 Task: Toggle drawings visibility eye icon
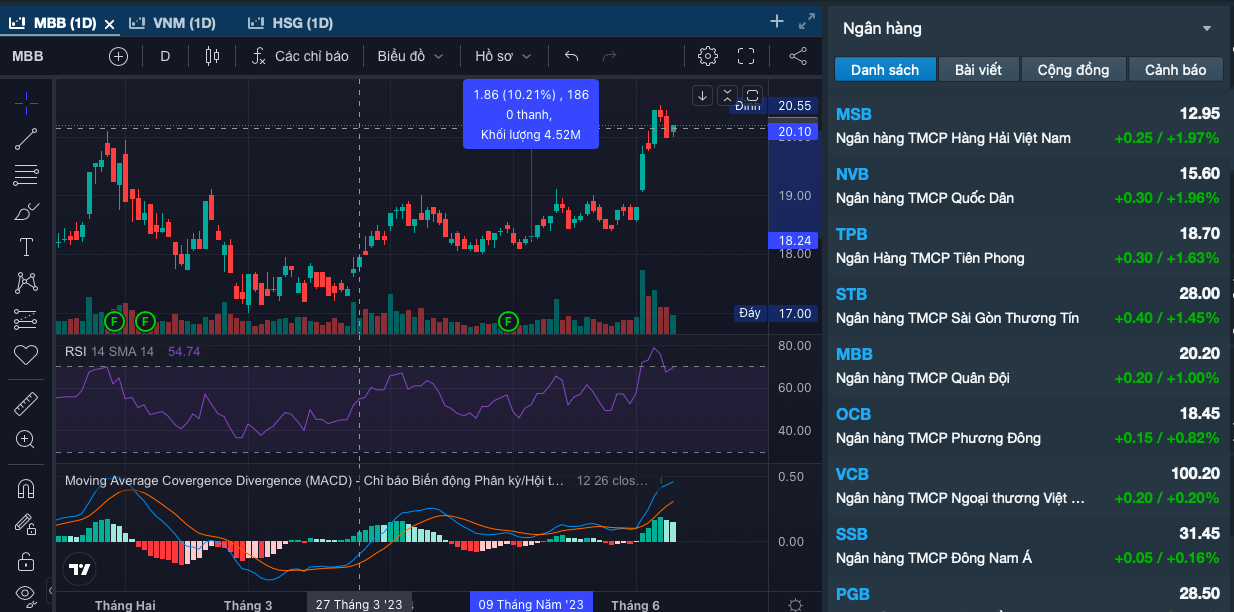coord(27,594)
